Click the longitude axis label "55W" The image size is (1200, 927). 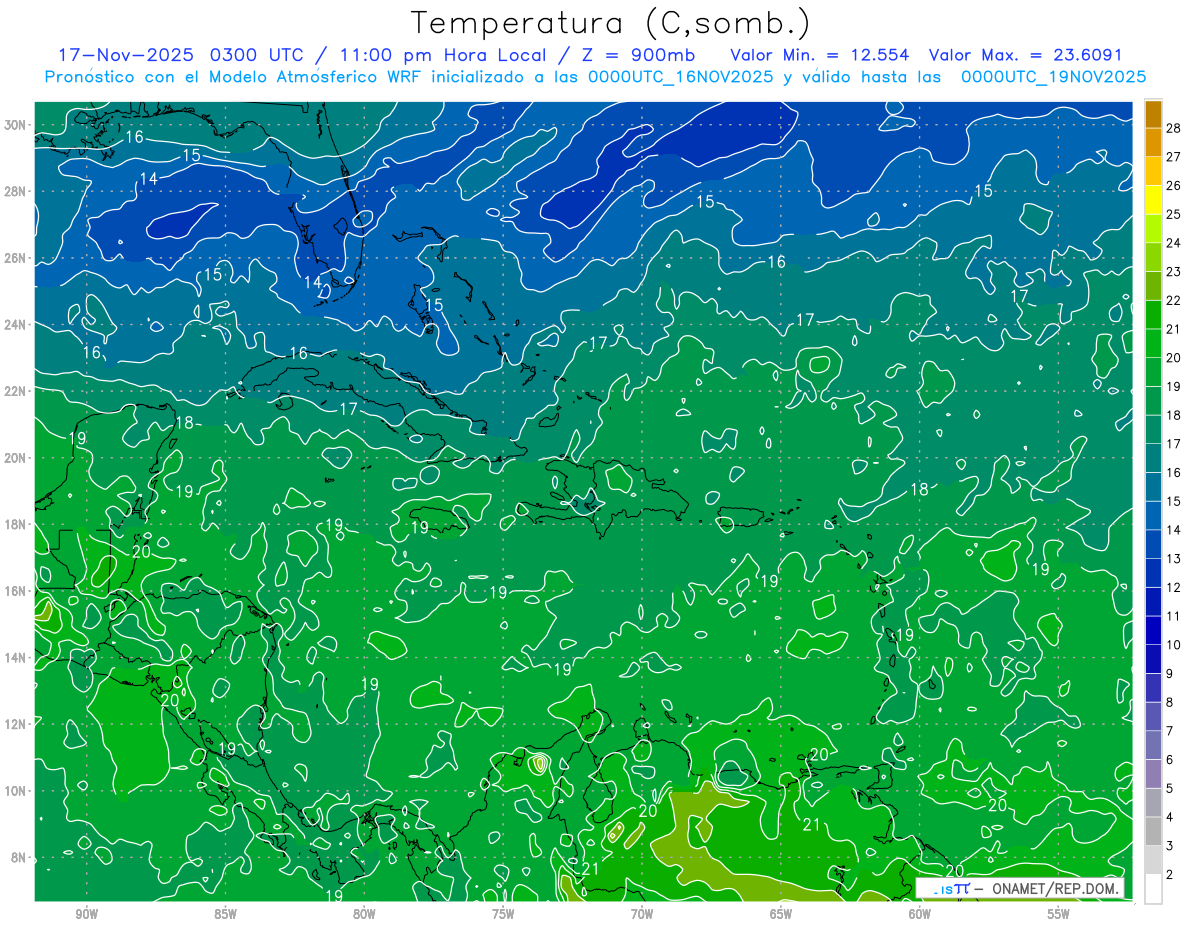click(x=1059, y=913)
